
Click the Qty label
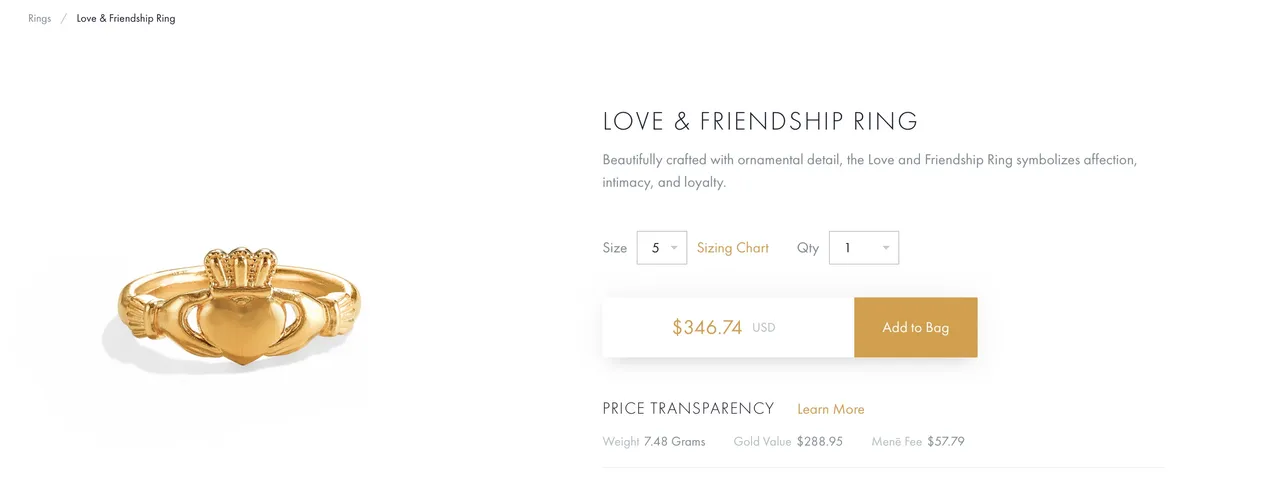pyautogui.click(x=808, y=248)
